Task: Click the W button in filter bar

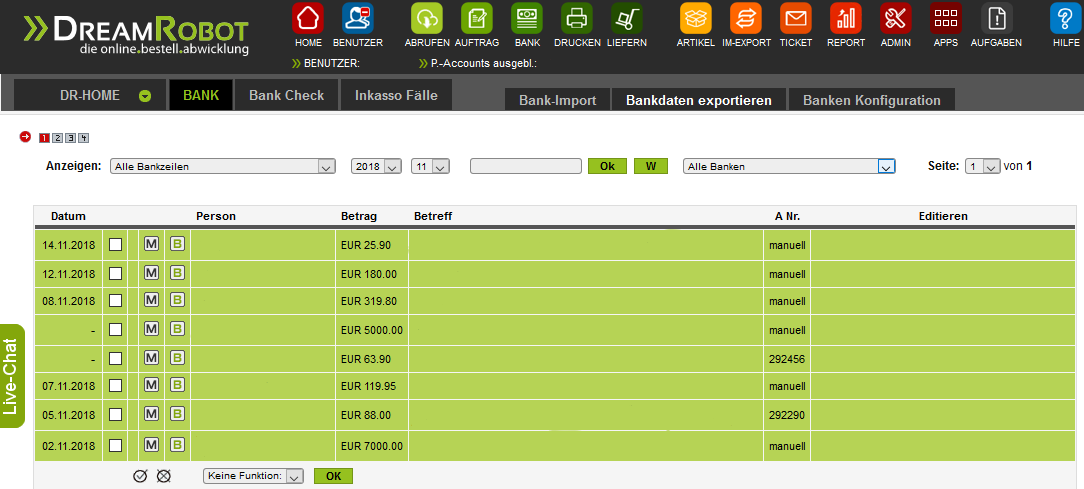Action: pos(651,166)
